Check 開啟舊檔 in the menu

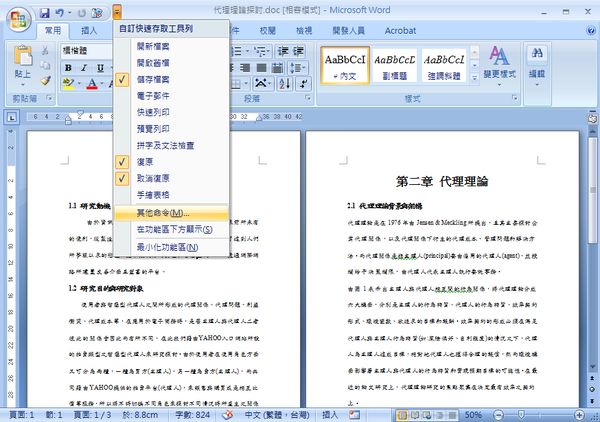click(171, 63)
